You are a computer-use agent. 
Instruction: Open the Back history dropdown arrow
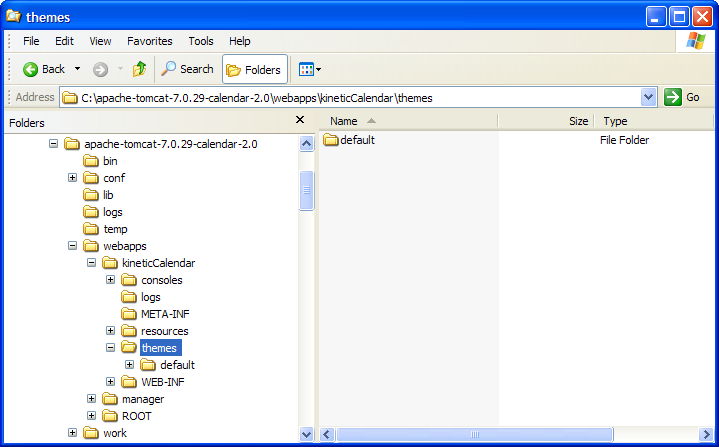77,69
